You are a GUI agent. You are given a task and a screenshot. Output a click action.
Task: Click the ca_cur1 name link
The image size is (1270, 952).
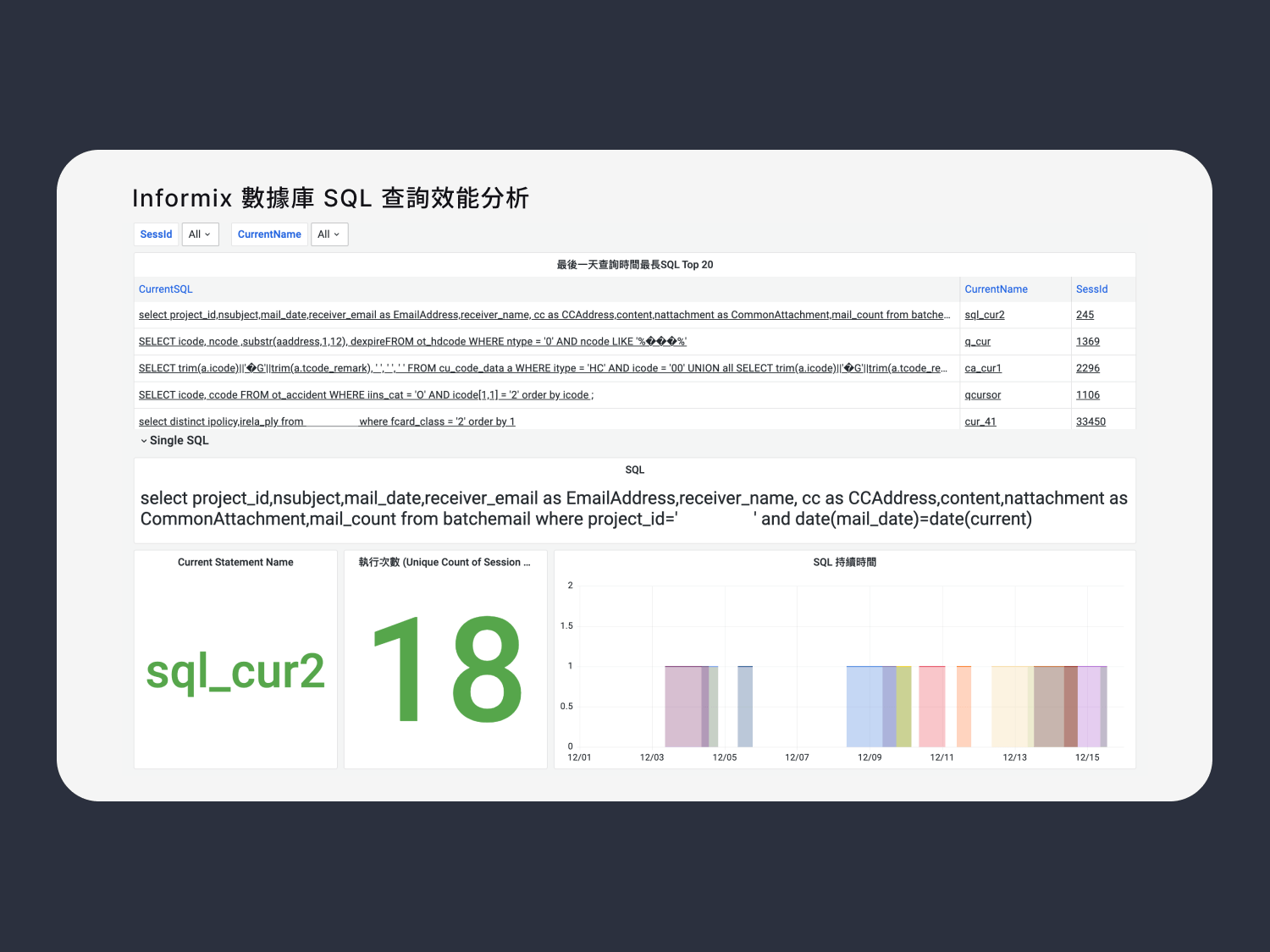pos(982,368)
